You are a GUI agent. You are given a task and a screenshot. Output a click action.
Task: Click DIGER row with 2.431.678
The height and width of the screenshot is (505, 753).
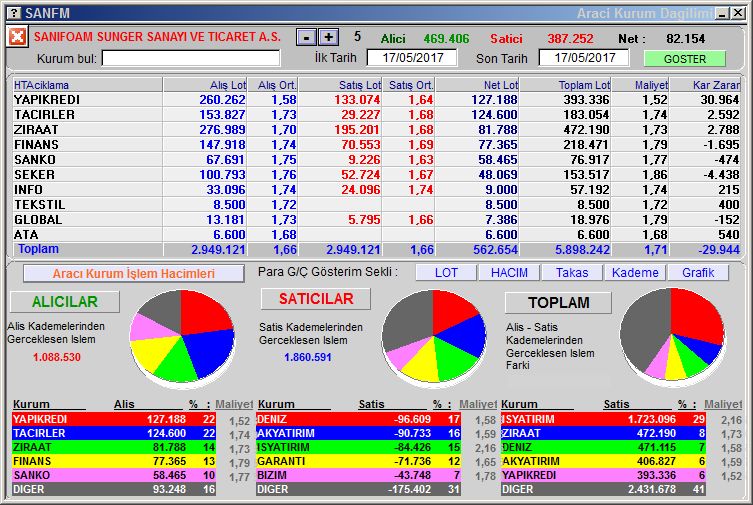[x=603, y=489]
